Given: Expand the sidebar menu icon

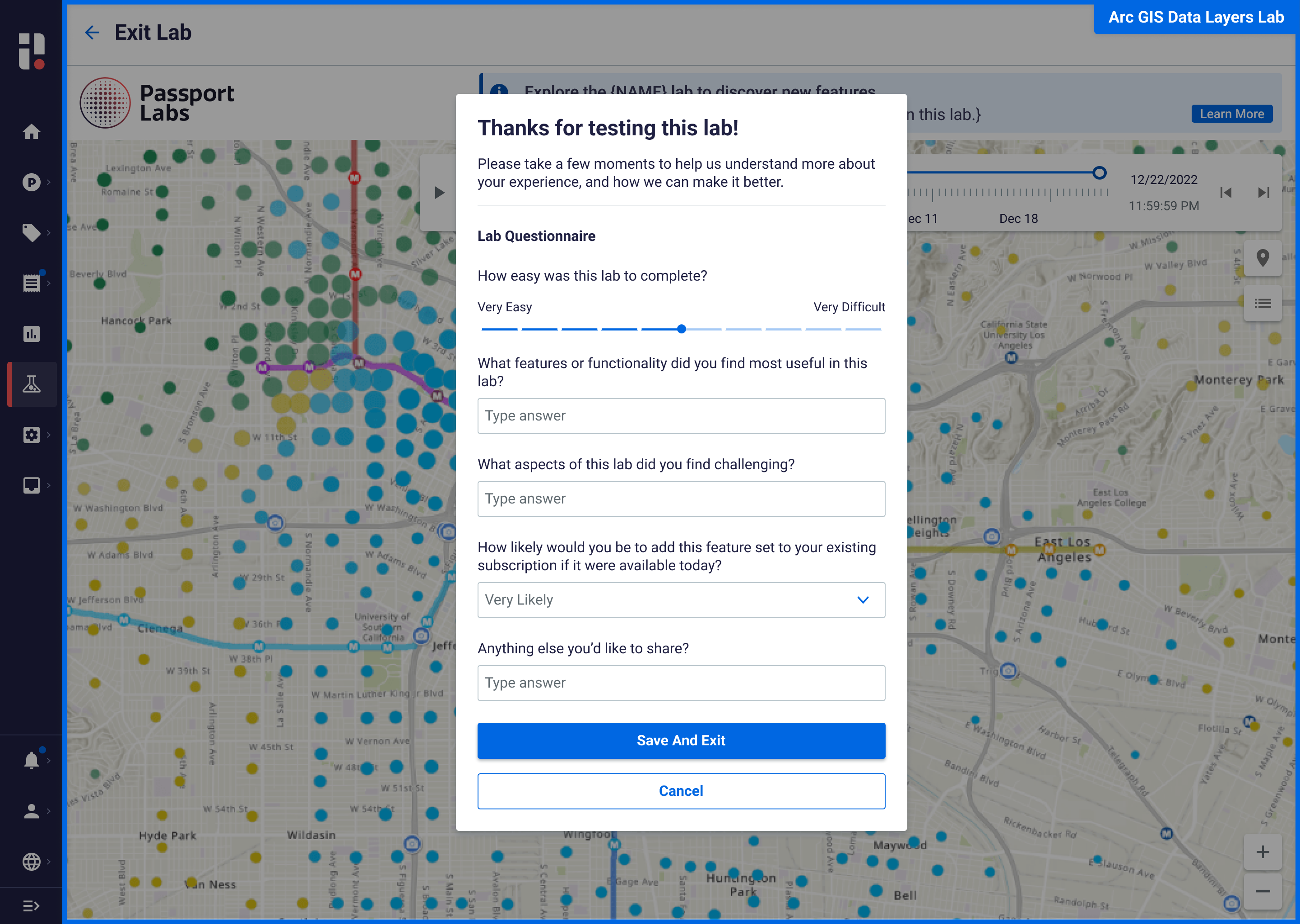Looking at the screenshot, I should coord(31,905).
